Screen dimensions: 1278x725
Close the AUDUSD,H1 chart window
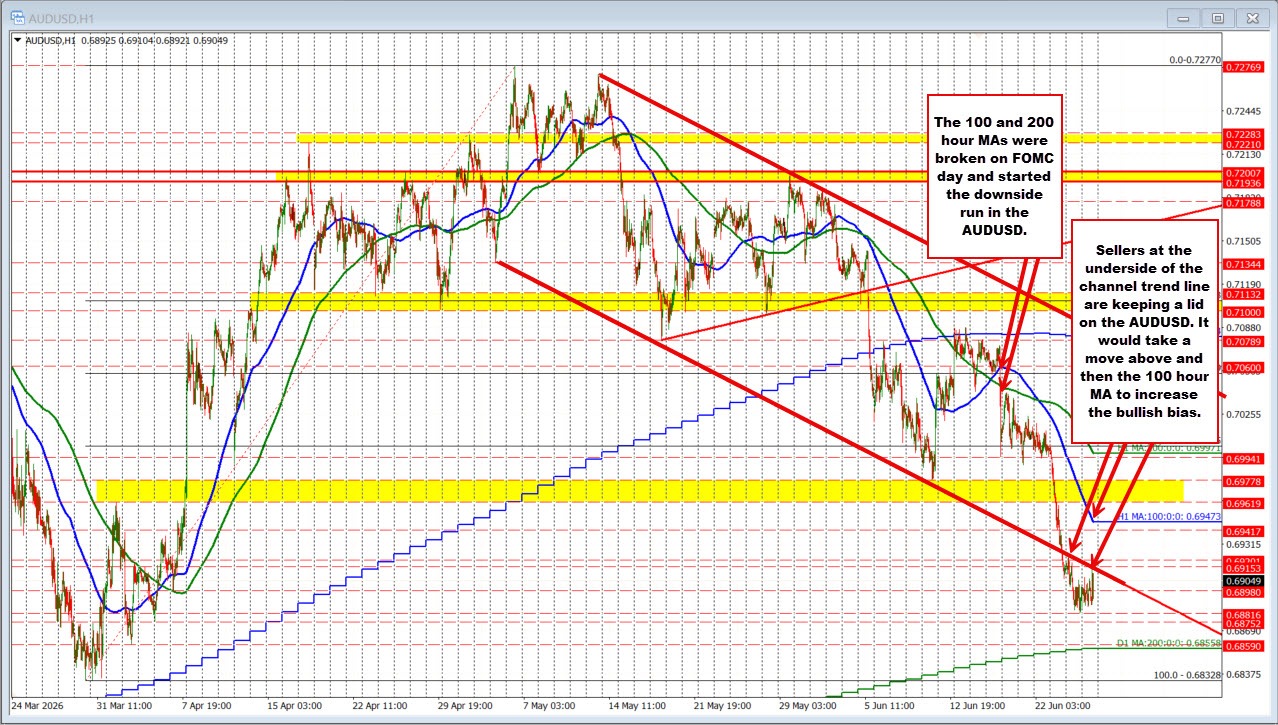click(x=1250, y=17)
